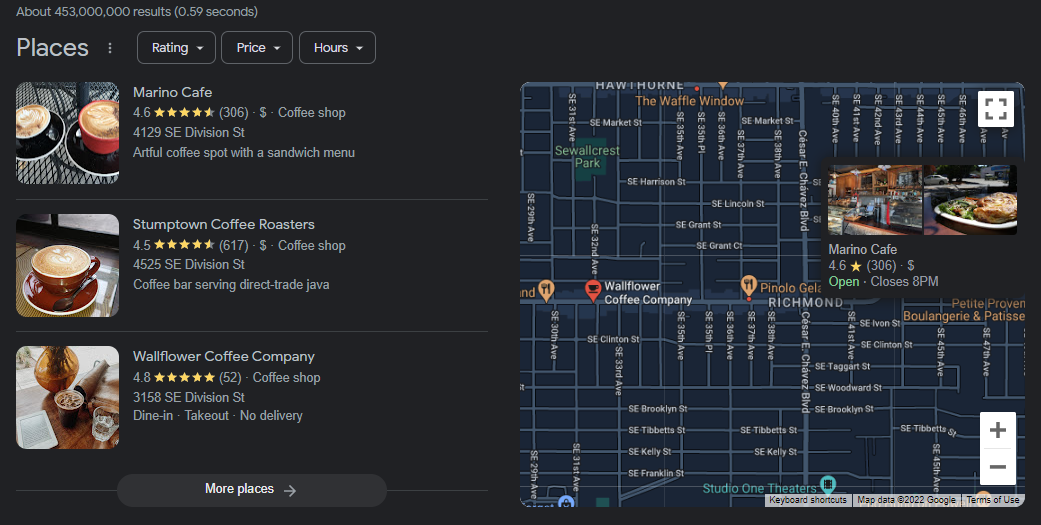This screenshot has width=1041, height=525.
Task: Click the Stumptown address 4525 SE Division St
Action: coord(189,264)
